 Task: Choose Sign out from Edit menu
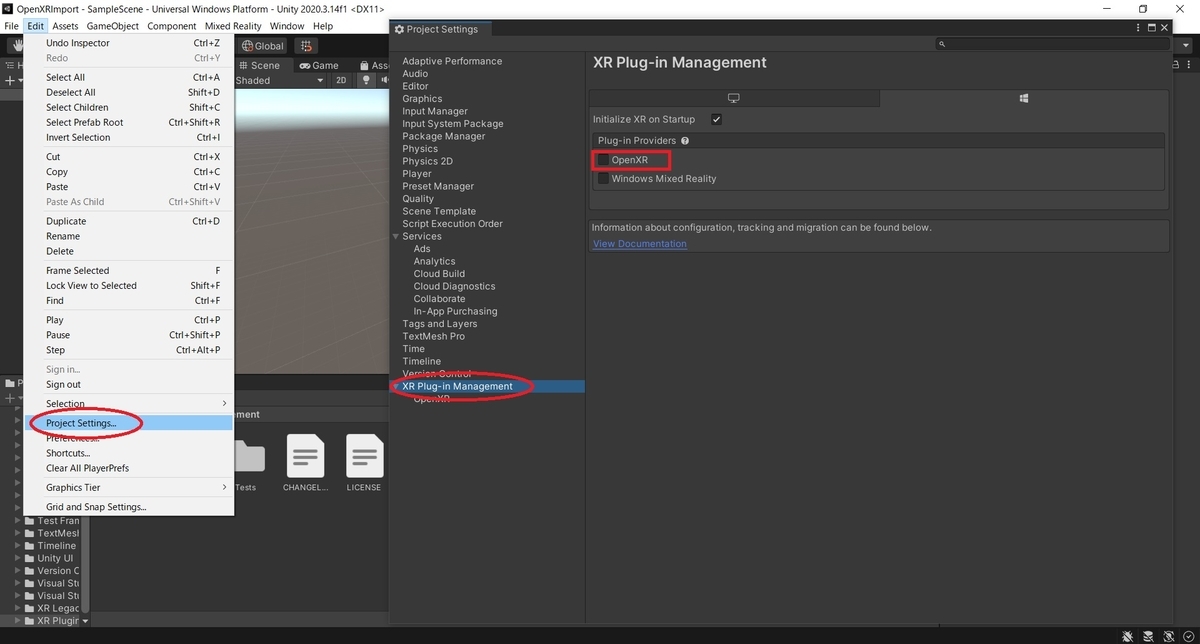coord(128,384)
